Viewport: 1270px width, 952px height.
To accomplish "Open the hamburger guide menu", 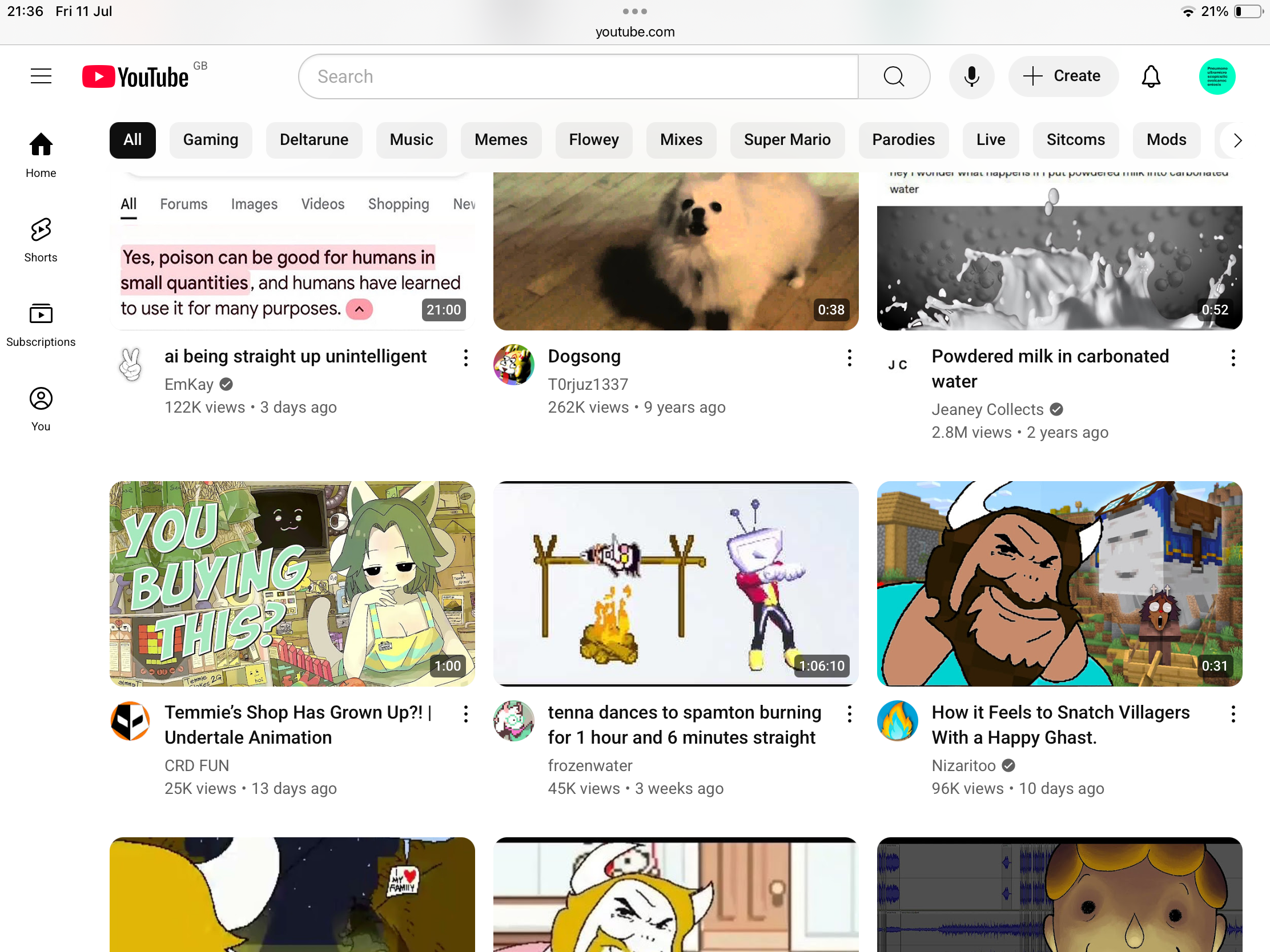I will point(41,76).
